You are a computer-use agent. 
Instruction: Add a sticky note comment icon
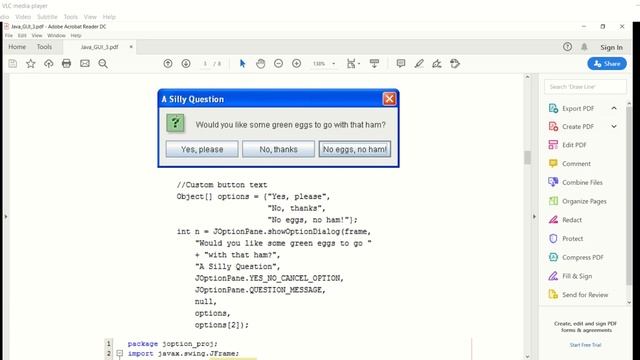point(401,64)
